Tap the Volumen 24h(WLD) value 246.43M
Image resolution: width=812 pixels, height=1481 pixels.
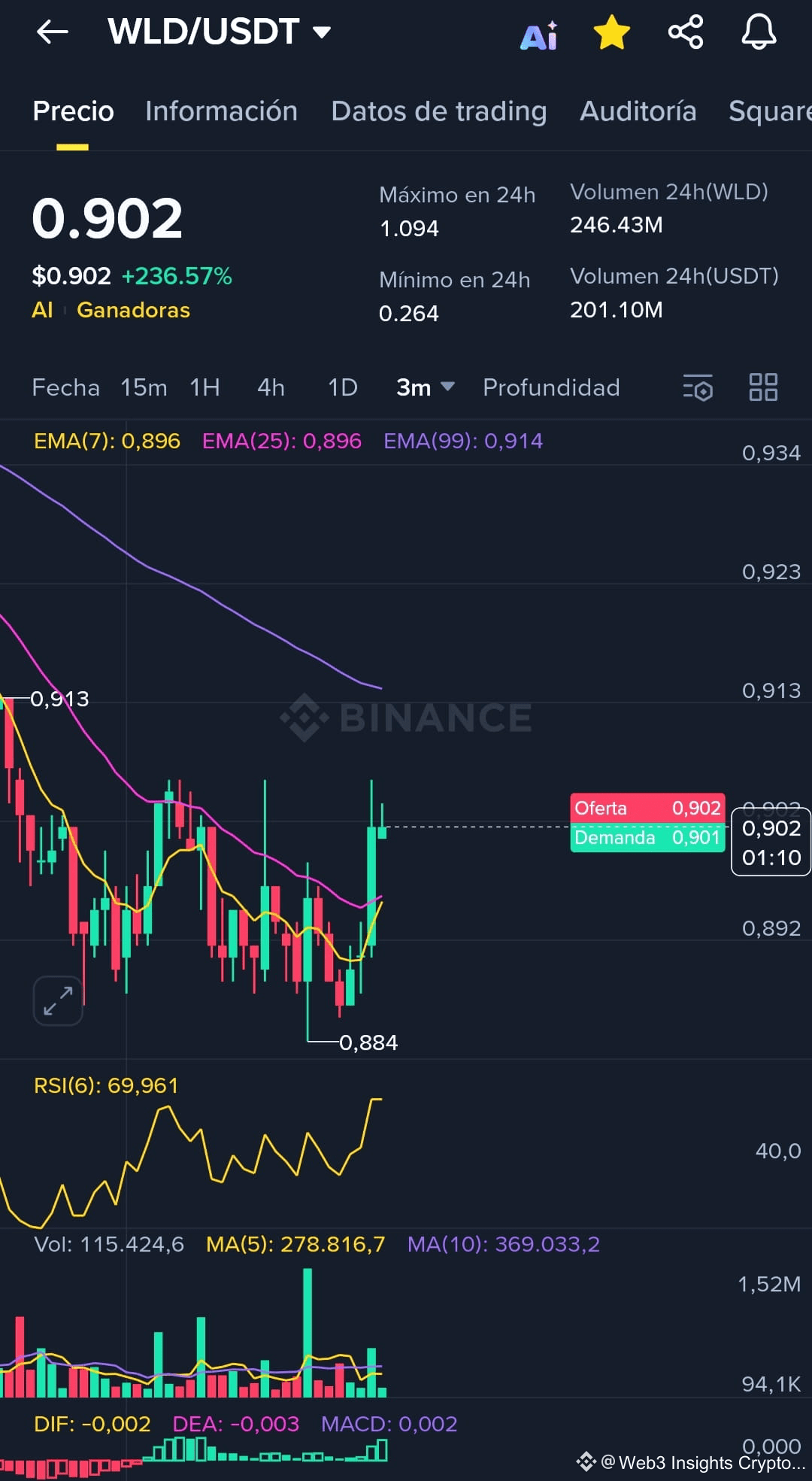617,225
